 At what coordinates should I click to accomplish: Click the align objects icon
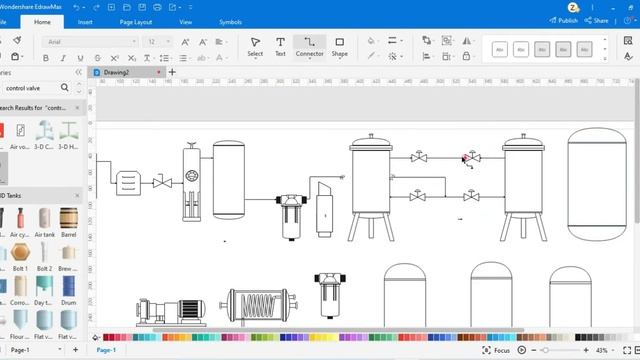pos(427,56)
